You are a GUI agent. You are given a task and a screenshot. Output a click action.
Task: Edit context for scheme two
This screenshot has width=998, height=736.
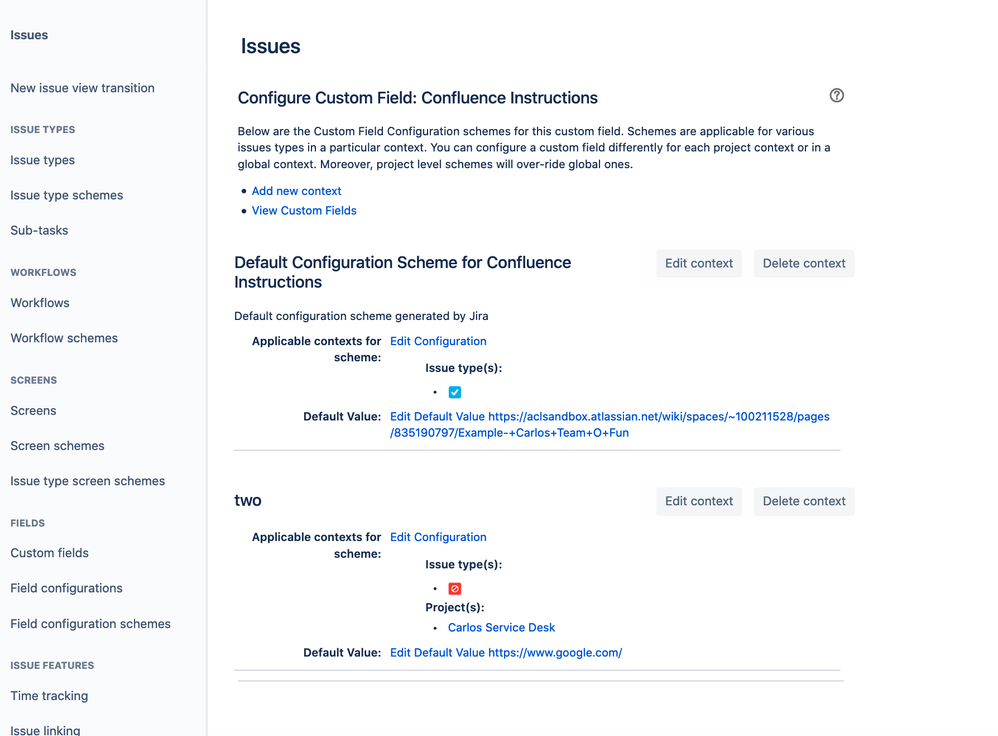(699, 502)
